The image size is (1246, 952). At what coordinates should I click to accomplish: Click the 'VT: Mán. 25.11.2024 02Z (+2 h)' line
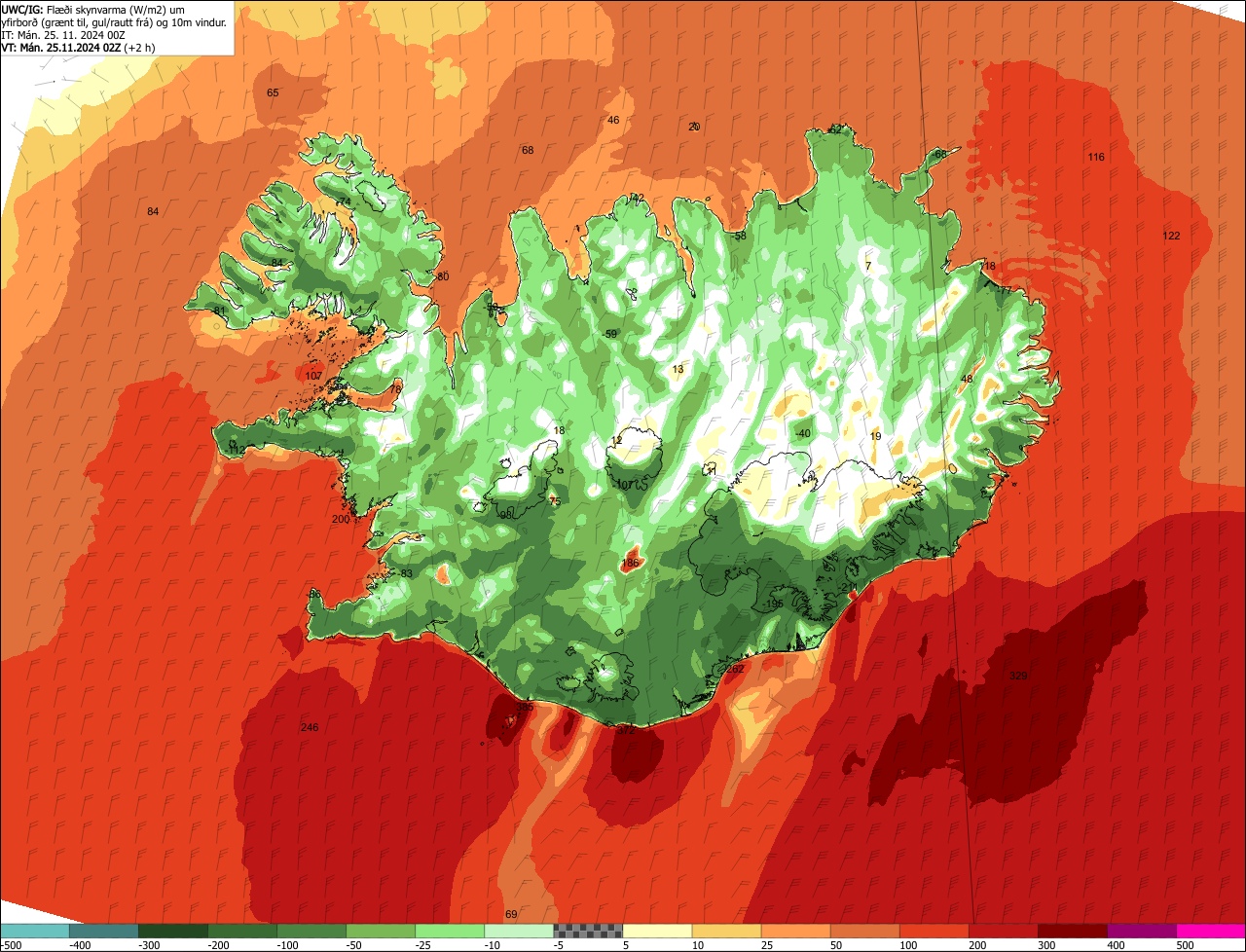[79, 47]
